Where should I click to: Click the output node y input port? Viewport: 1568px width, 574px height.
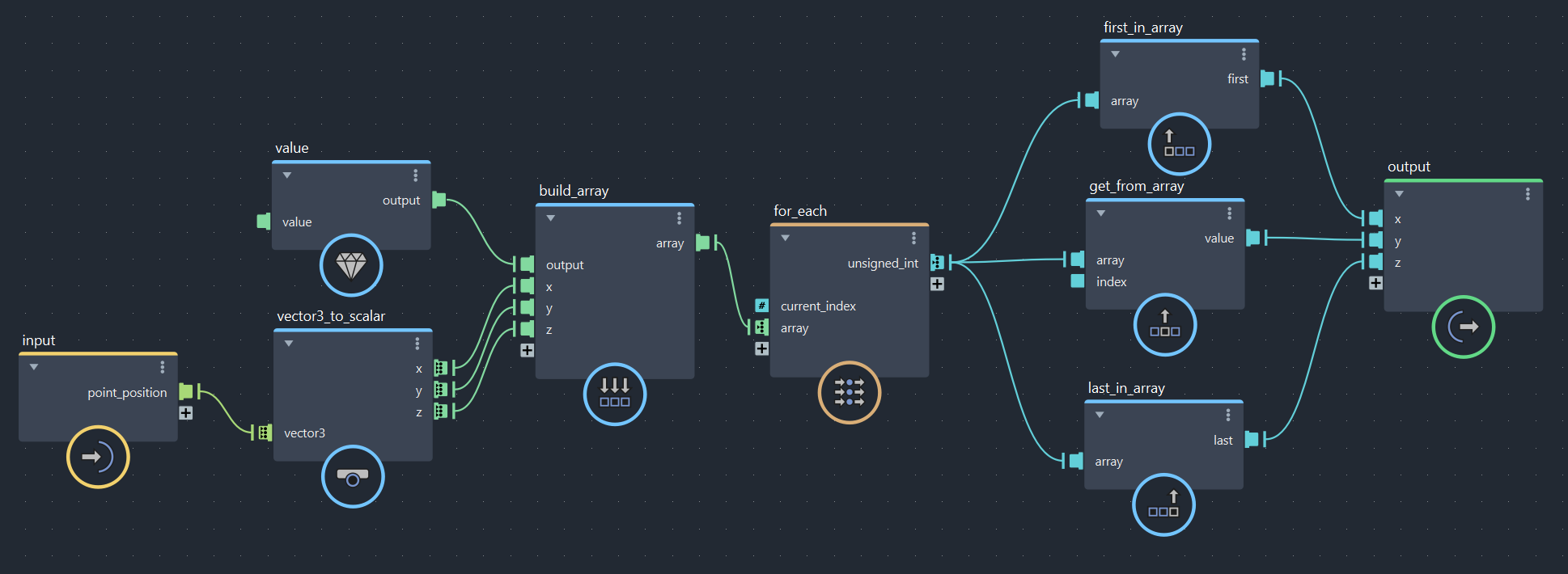click(1375, 240)
